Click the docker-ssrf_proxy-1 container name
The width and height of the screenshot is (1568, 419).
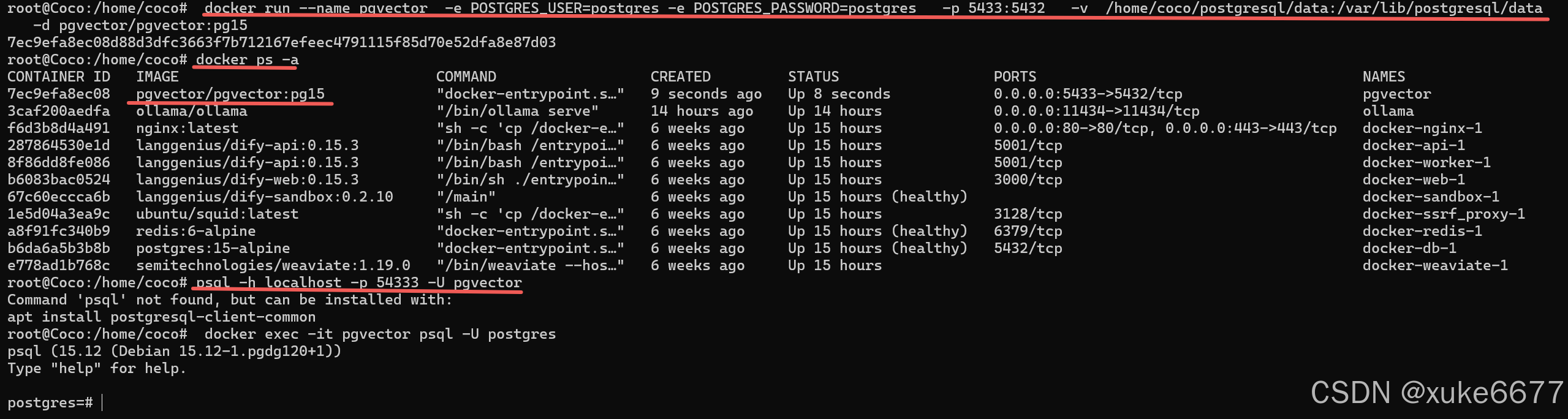point(1444,214)
